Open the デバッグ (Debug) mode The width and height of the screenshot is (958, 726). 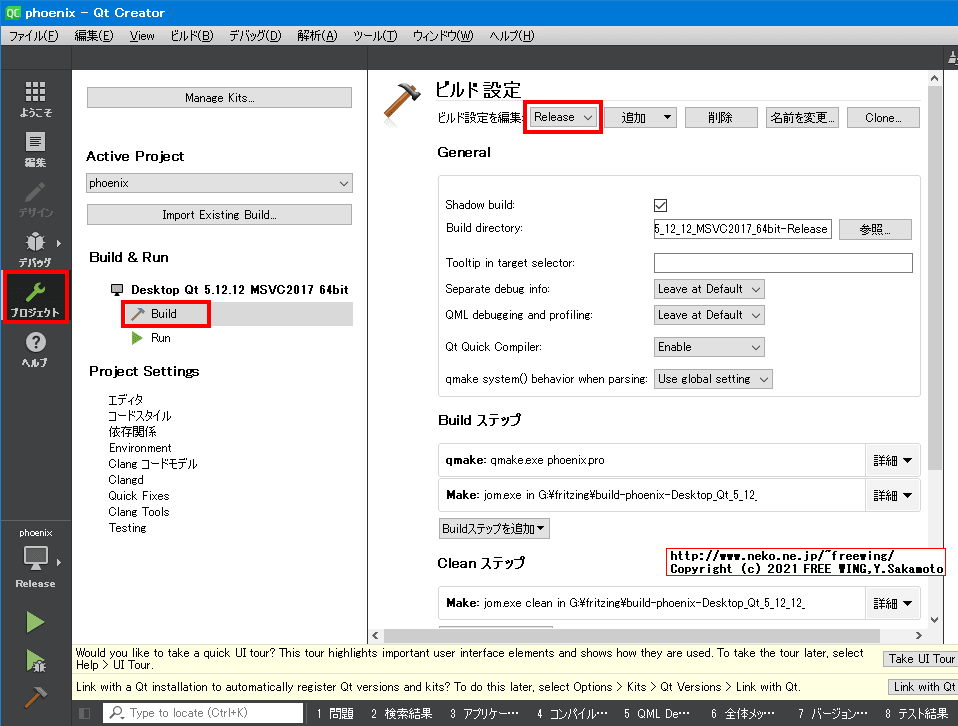pos(35,248)
